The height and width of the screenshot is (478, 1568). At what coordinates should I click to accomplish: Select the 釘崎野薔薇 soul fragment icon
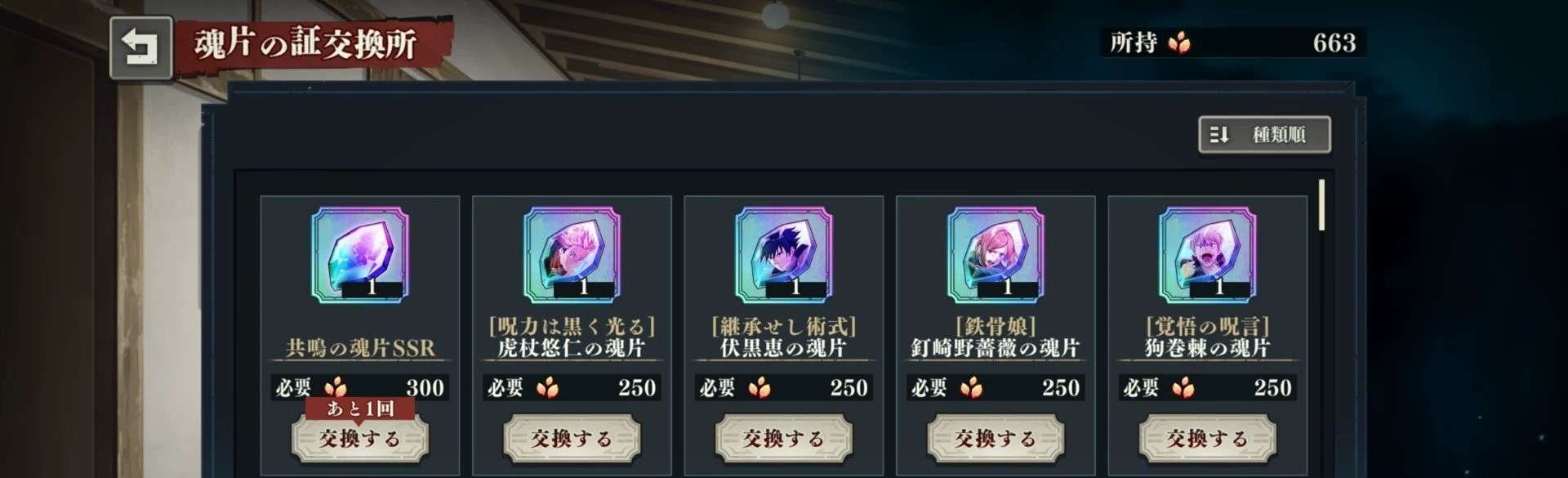point(996,255)
